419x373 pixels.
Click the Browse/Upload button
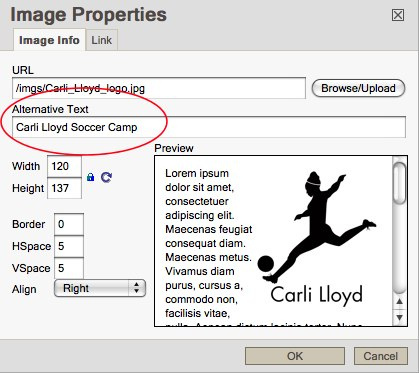(358, 88)
